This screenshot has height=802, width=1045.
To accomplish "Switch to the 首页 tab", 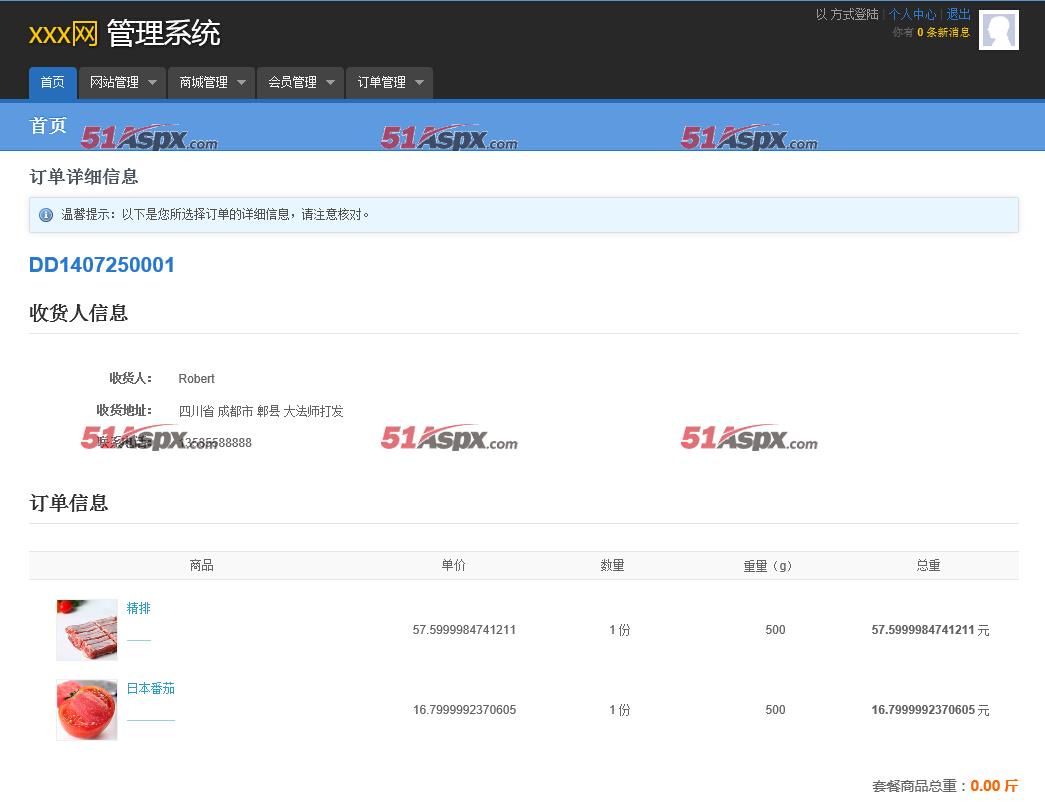I will click(53, 83).
